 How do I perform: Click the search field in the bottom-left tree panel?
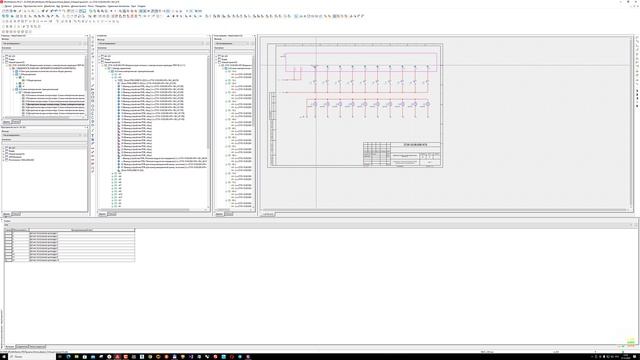coord(44,144)
